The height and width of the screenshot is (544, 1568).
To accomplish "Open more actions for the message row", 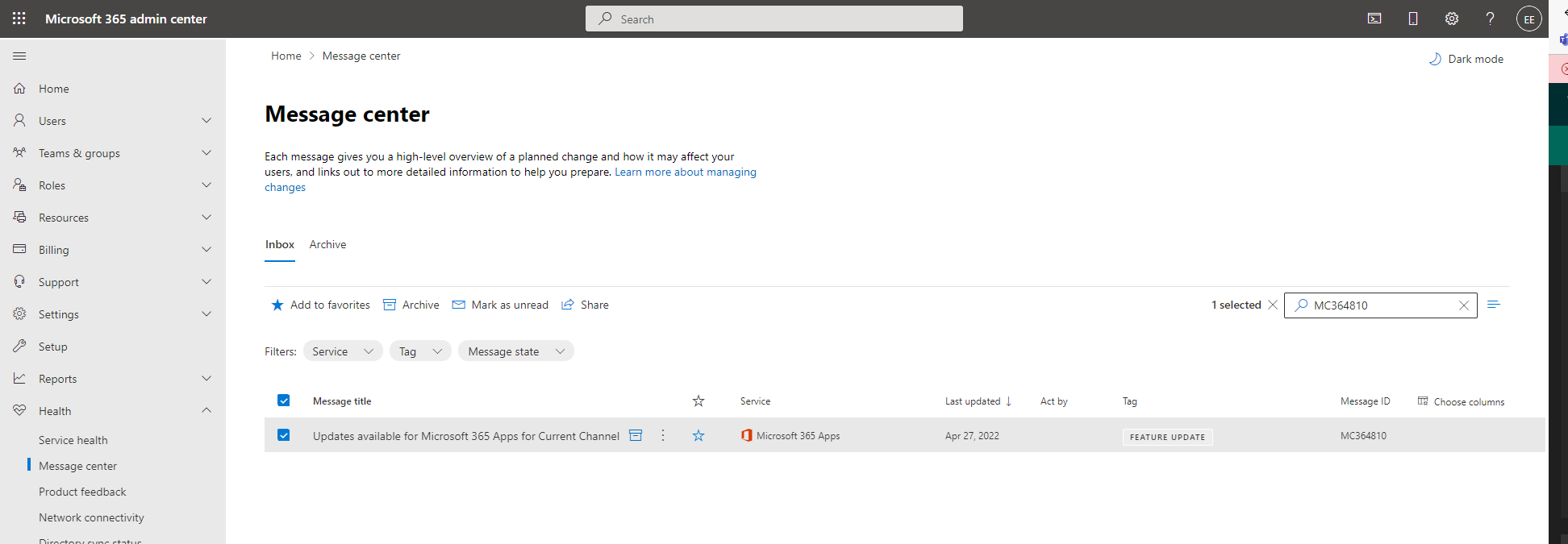I will pos(663,435).
